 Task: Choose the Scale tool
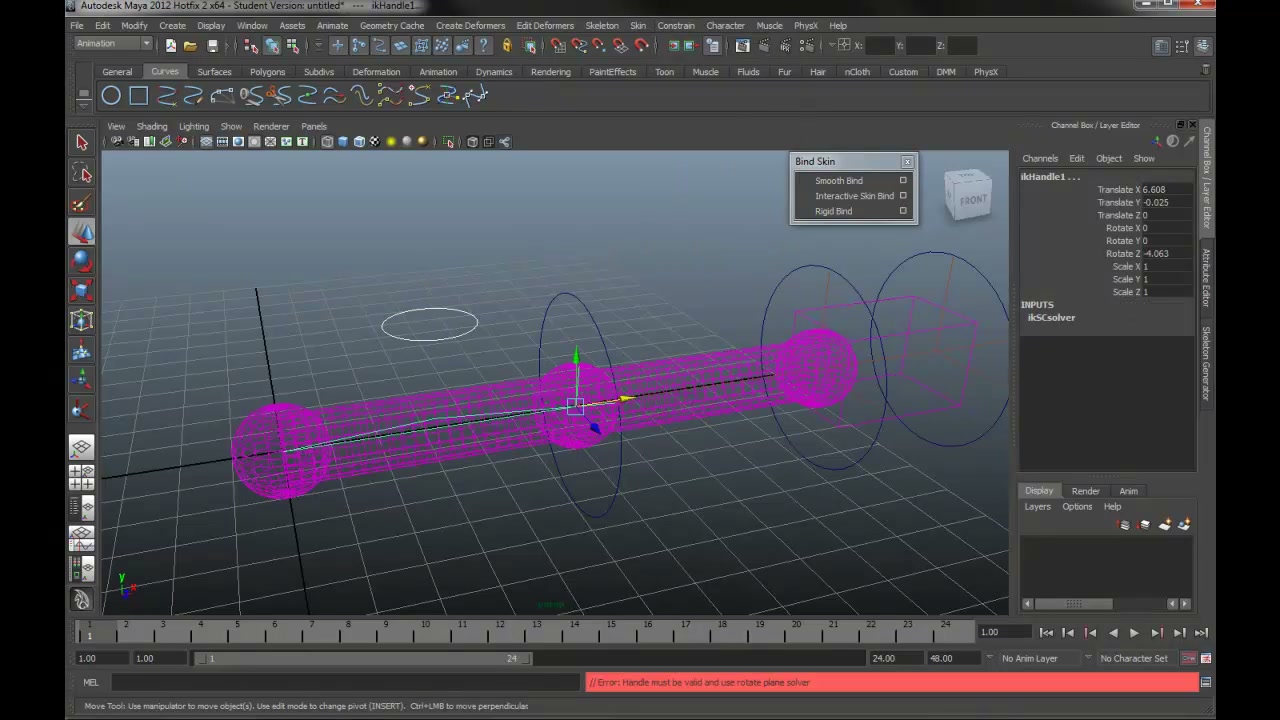82,291
